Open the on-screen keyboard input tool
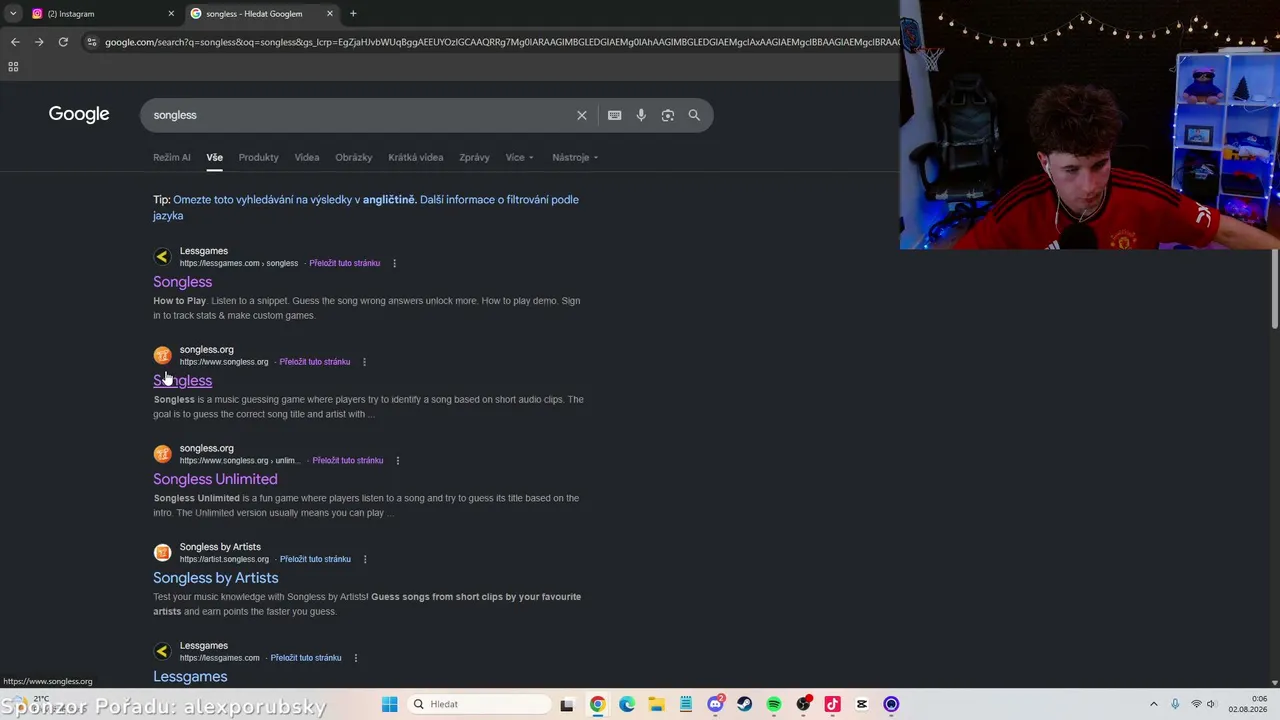The height and width of the screenshot is (720, 1280). pos(614,115)
